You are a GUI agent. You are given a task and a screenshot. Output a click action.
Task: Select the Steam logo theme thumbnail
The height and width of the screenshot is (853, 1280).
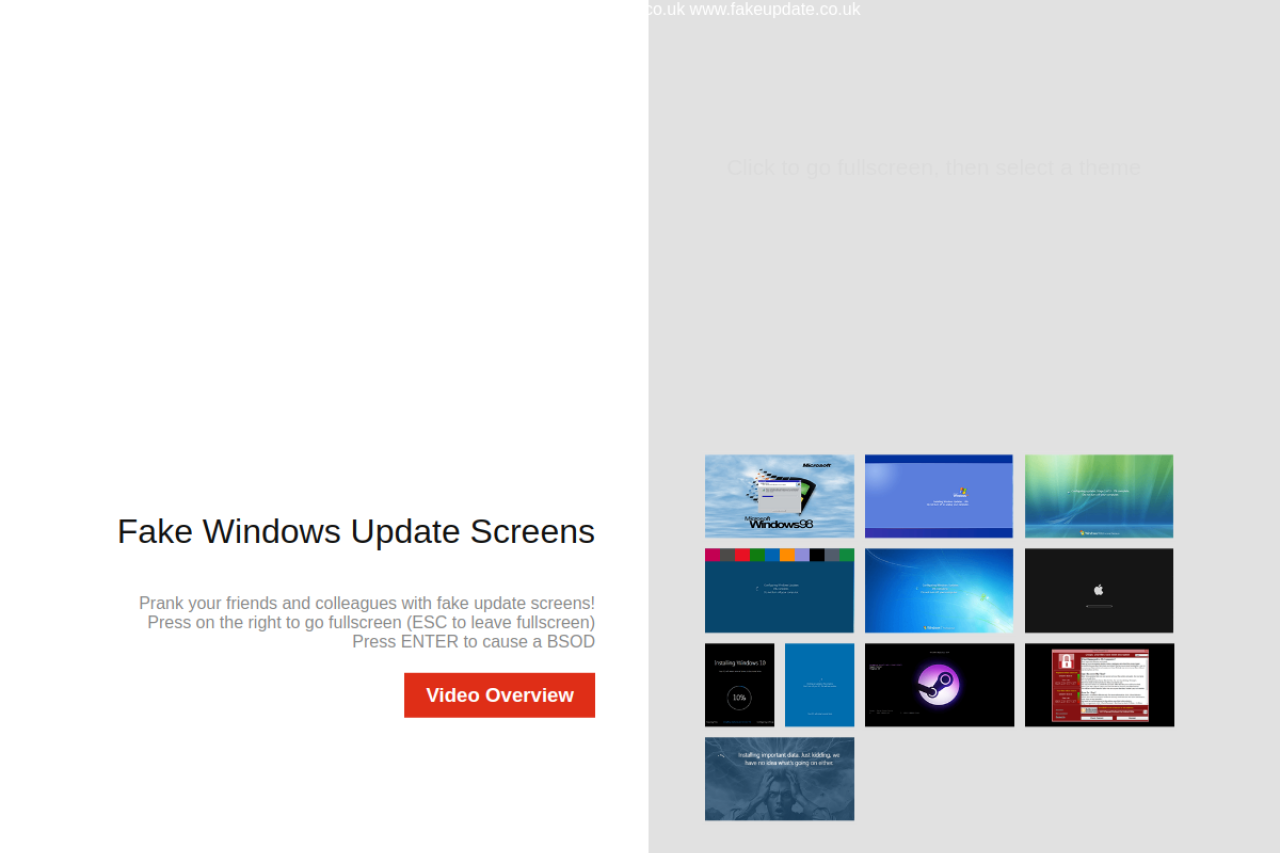click(939, 685)
